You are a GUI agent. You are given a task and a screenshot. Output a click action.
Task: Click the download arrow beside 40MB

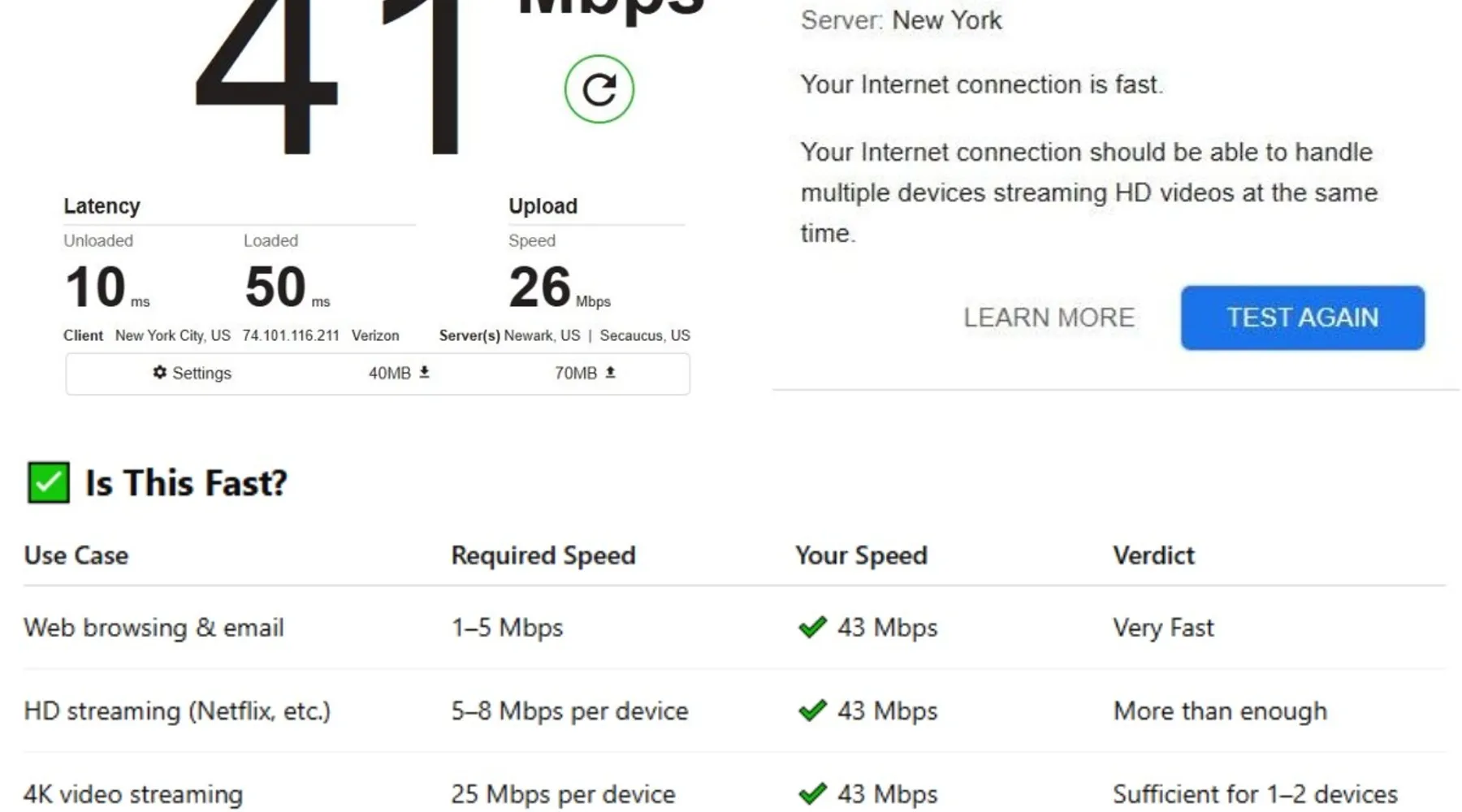[x=424, y=372]
